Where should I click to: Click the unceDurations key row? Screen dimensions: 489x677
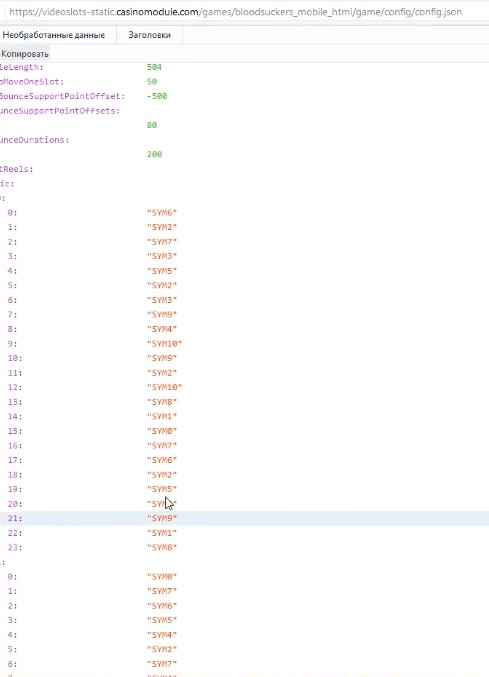(244, 140)
